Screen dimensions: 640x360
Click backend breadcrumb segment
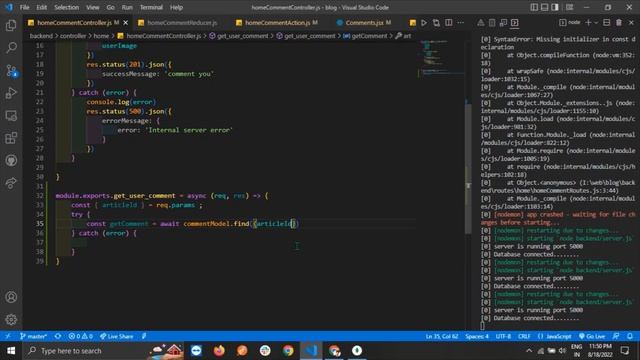[x=41, y=36]
